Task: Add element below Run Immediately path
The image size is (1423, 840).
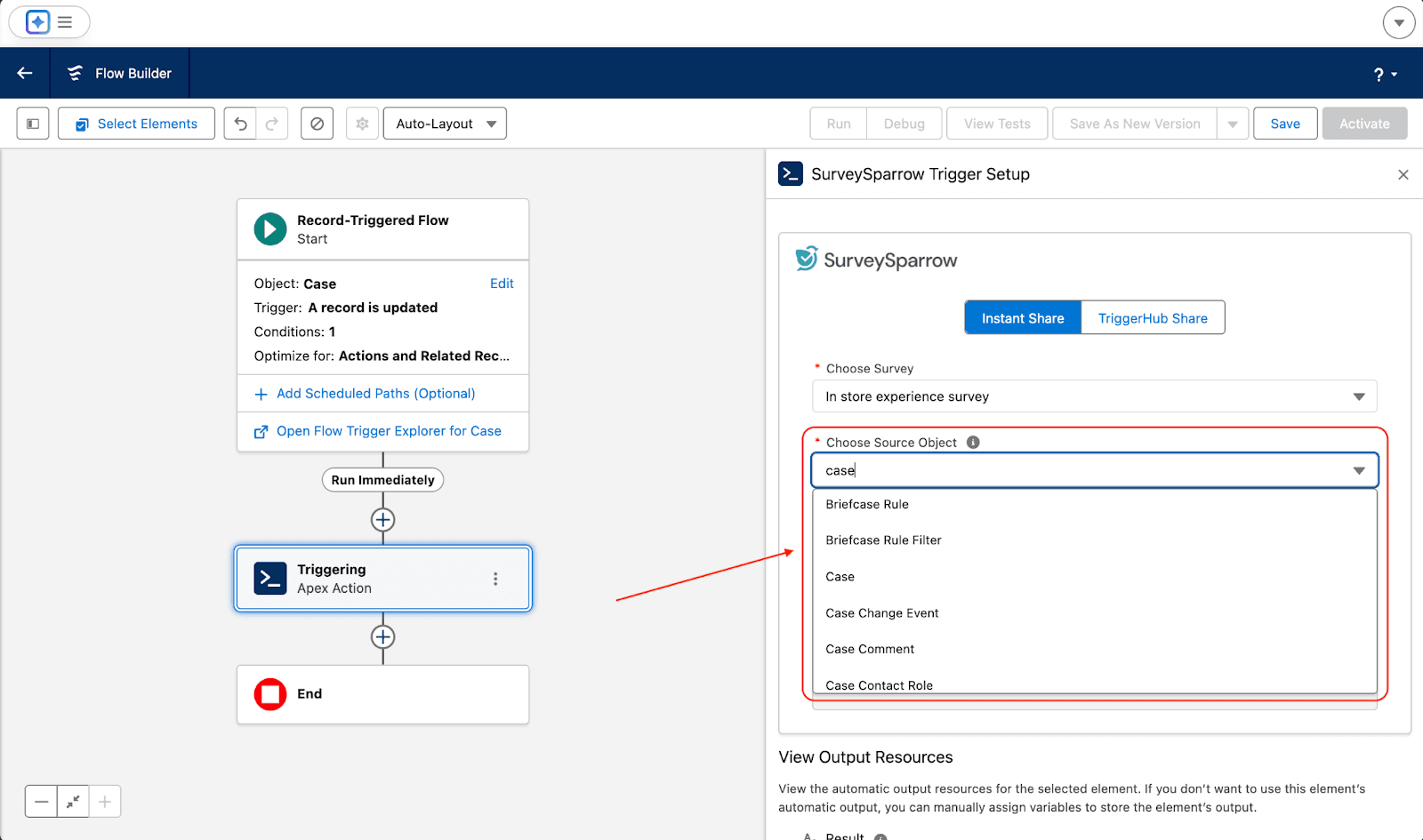Action: (382, 520)
